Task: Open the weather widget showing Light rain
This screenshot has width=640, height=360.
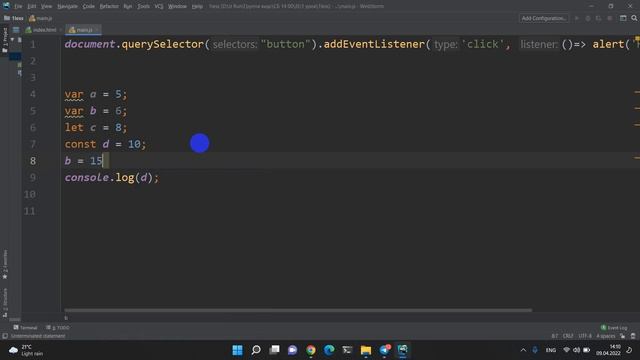Action: (26, 350)
